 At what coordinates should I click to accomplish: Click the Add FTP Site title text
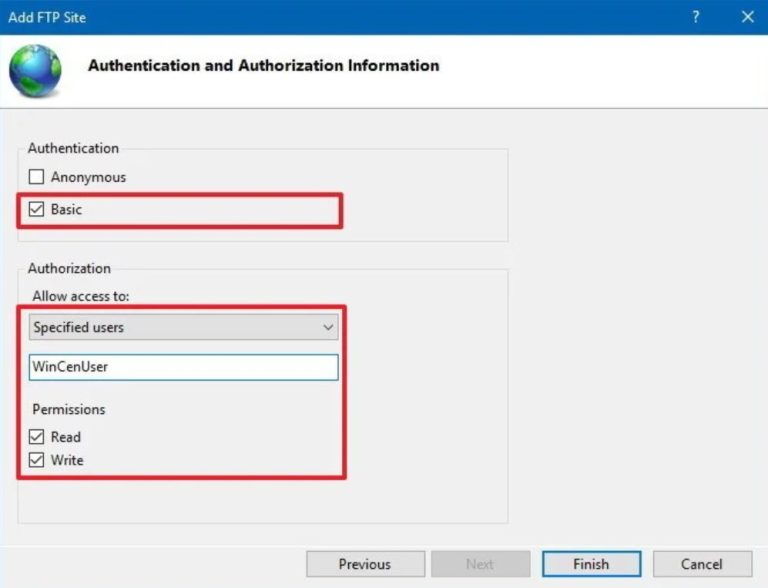point(47,18)
